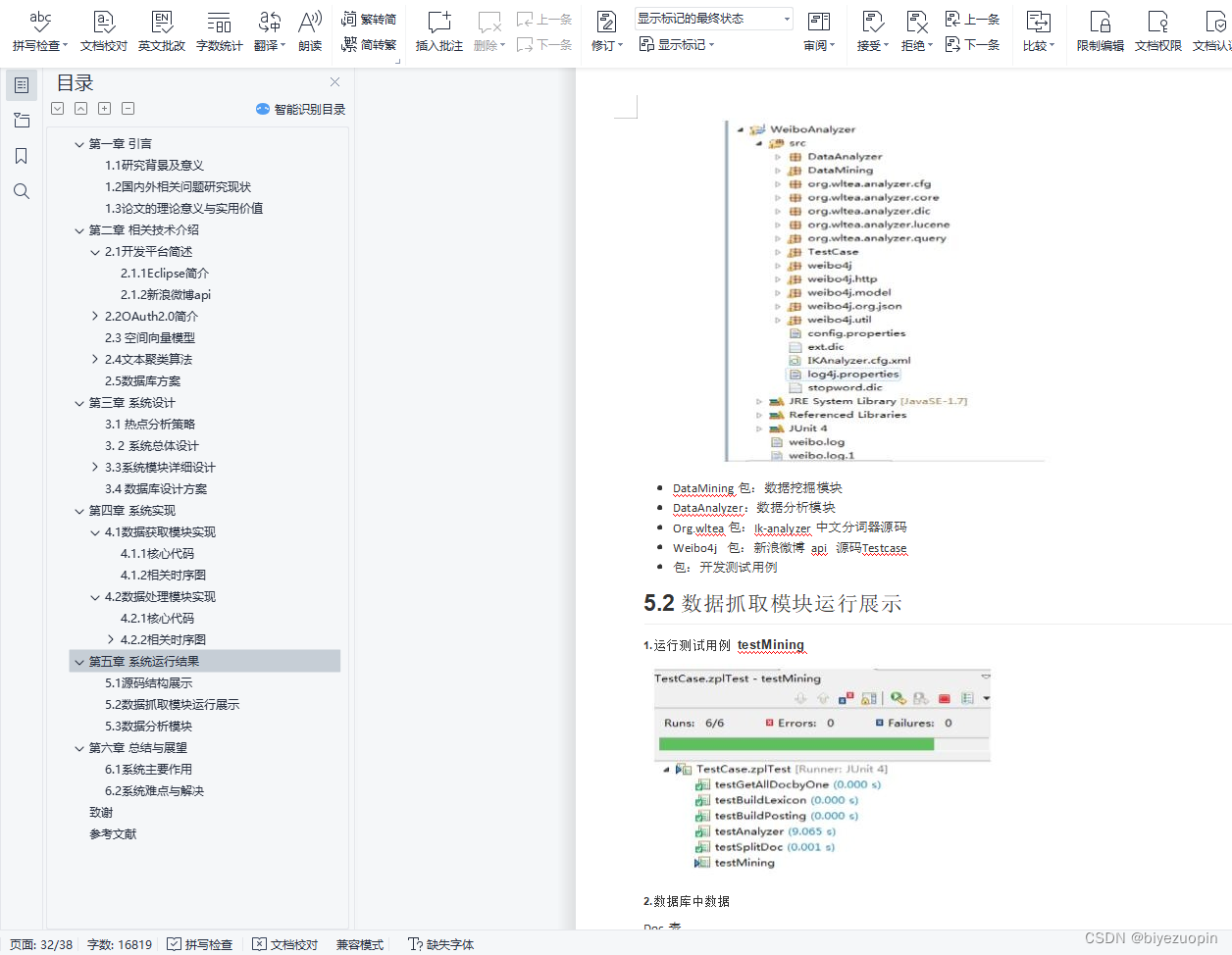Expand 3.3系统模块详细设计 node
This screenshot has height=955, width=1232.
95,468
